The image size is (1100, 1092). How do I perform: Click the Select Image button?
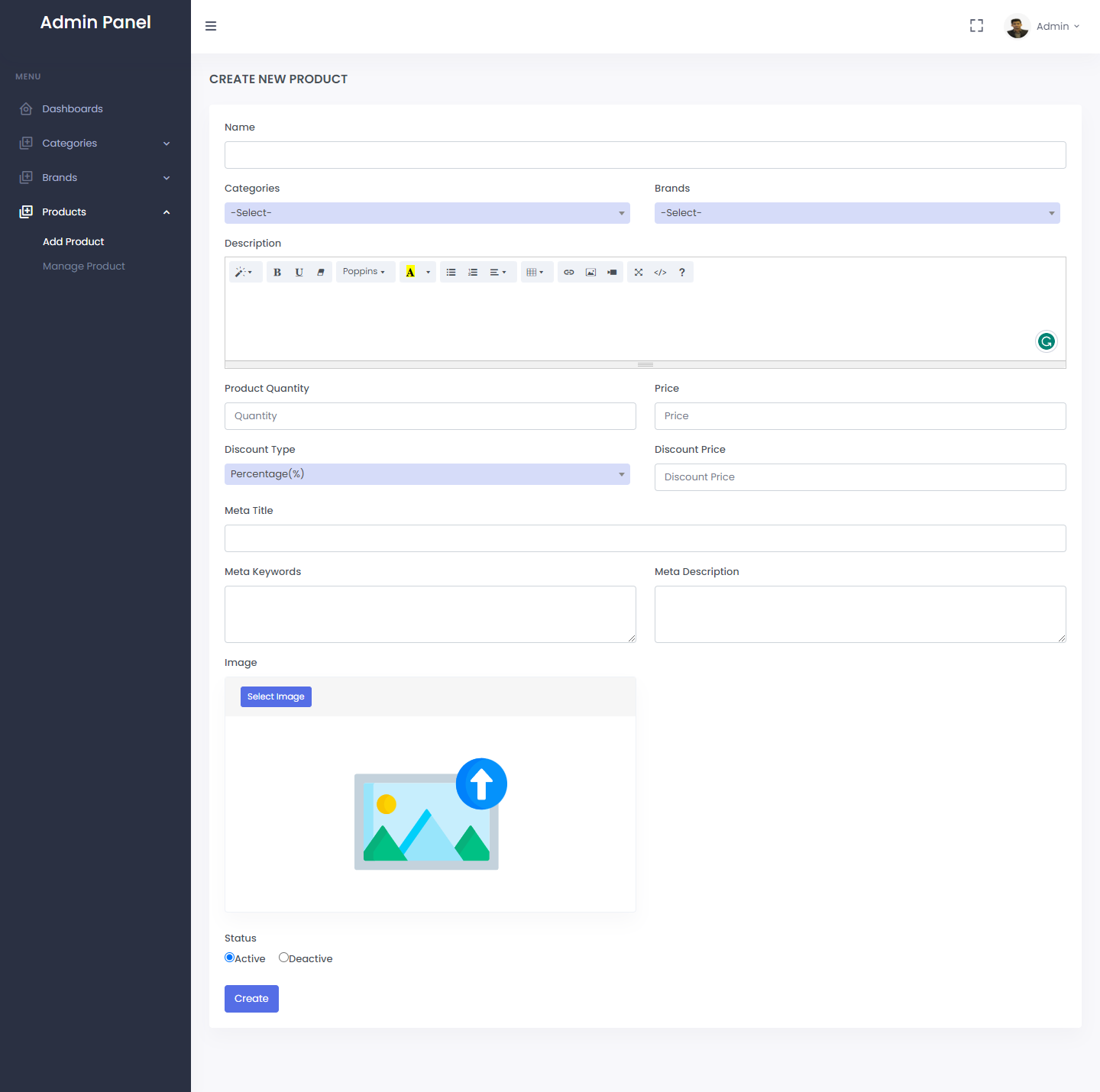pos(276,696)
